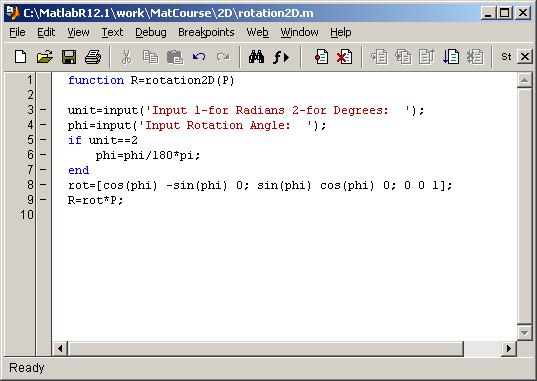Click vertical scrollbar down arrow
Screen dimensions: 537x381
pyautogui.click(x=524, y=332)
